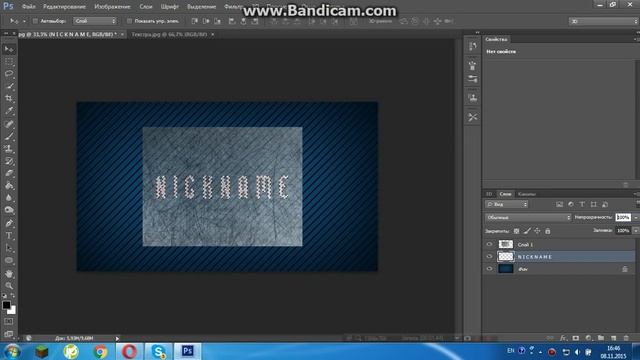Open the Обычные blend mode dropdown
The width and height of the screenshot is (640, 360).
tap(528, 218)
